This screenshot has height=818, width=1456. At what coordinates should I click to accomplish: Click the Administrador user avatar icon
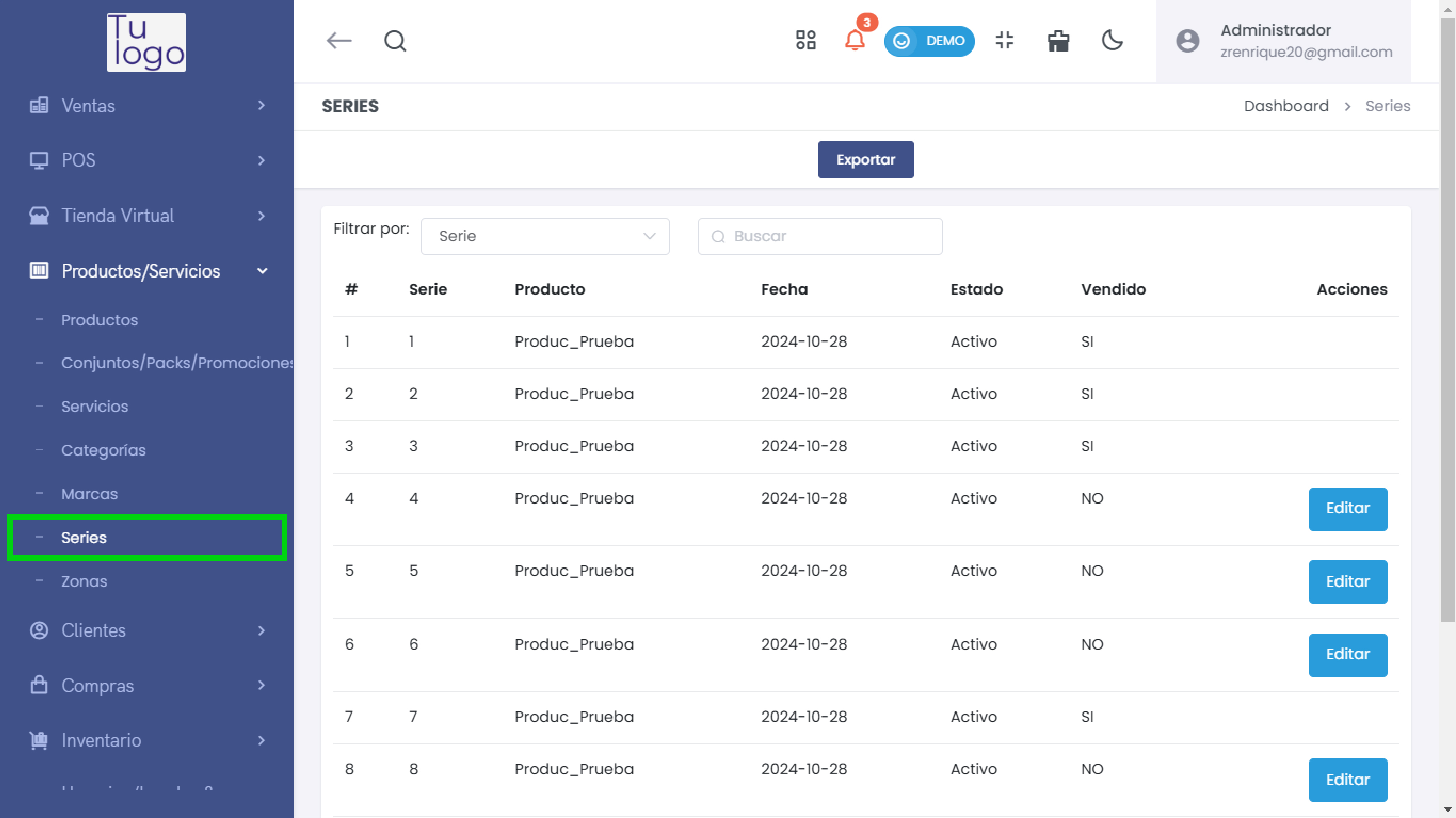click(1188, 41)
